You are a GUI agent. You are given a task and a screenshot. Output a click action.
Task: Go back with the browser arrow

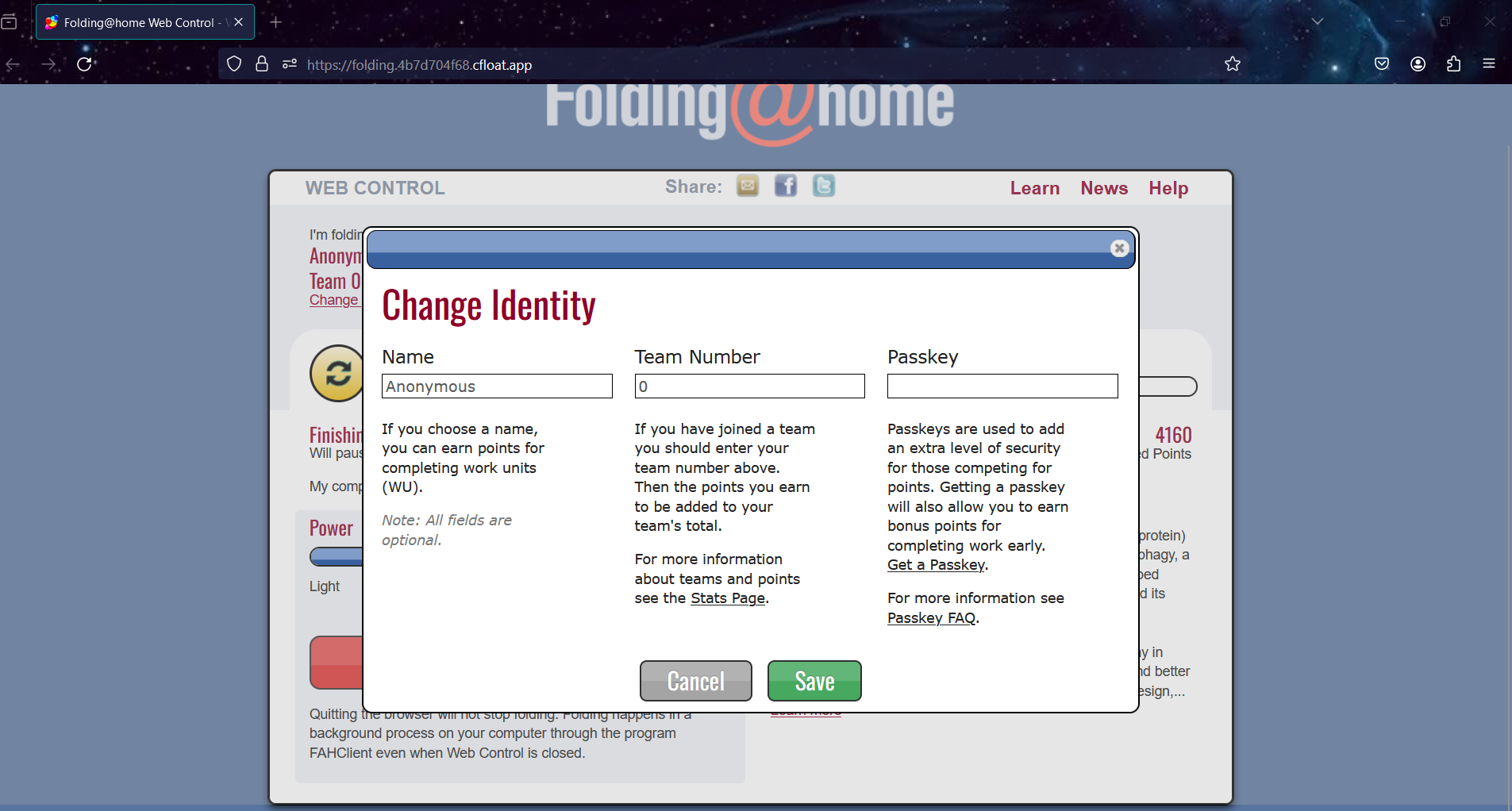(13, 64)
